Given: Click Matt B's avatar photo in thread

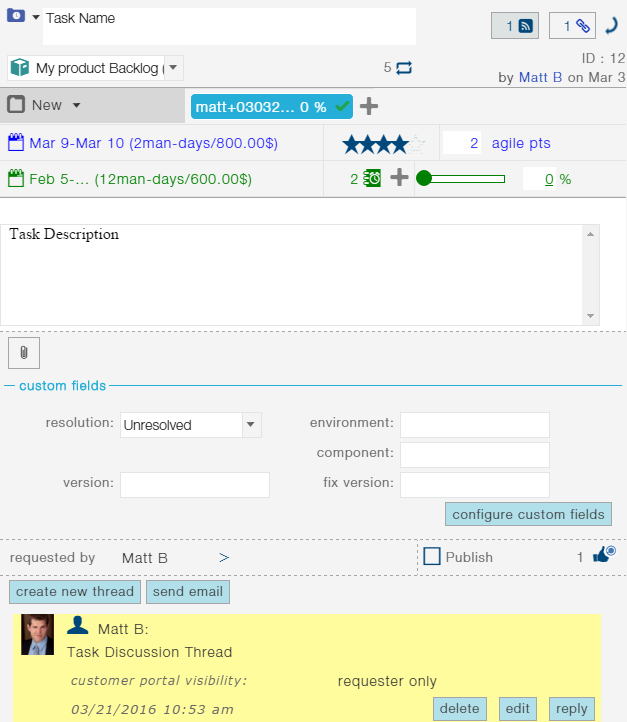Looking at the screenshot, I should click(x=37, y=634).
